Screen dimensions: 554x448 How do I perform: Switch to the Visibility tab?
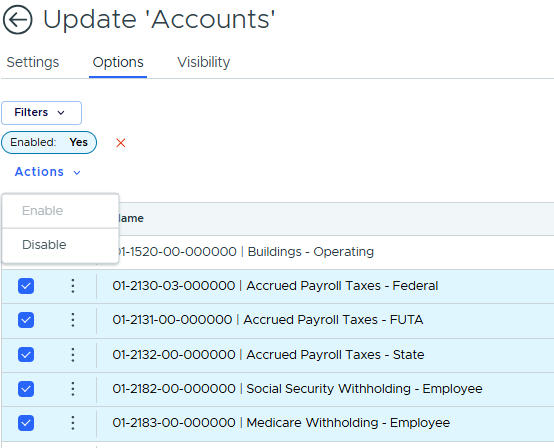click(204, 62)
